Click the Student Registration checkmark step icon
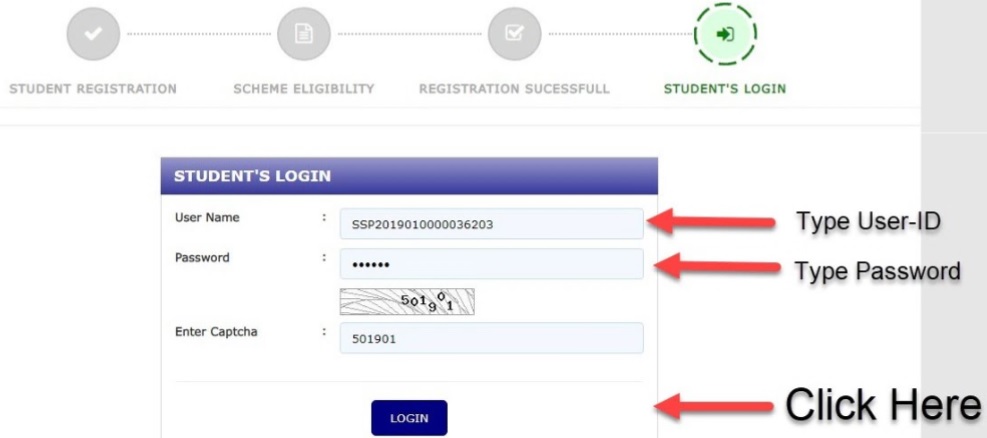 tap(93, 34)
